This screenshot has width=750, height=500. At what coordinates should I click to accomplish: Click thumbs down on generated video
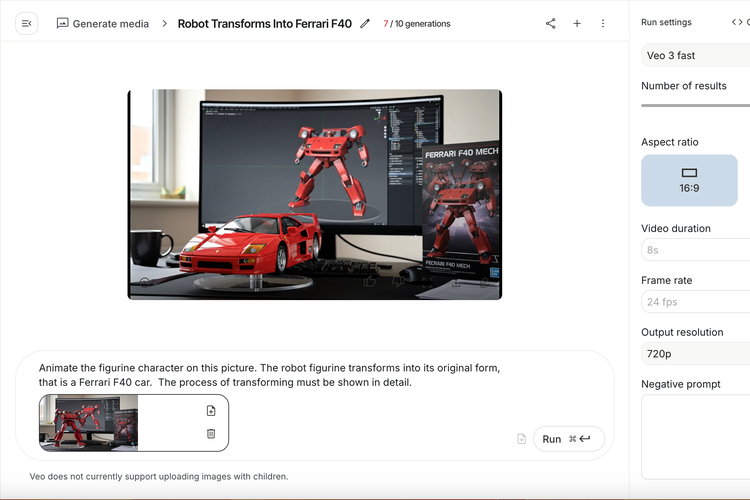(398, 281)
